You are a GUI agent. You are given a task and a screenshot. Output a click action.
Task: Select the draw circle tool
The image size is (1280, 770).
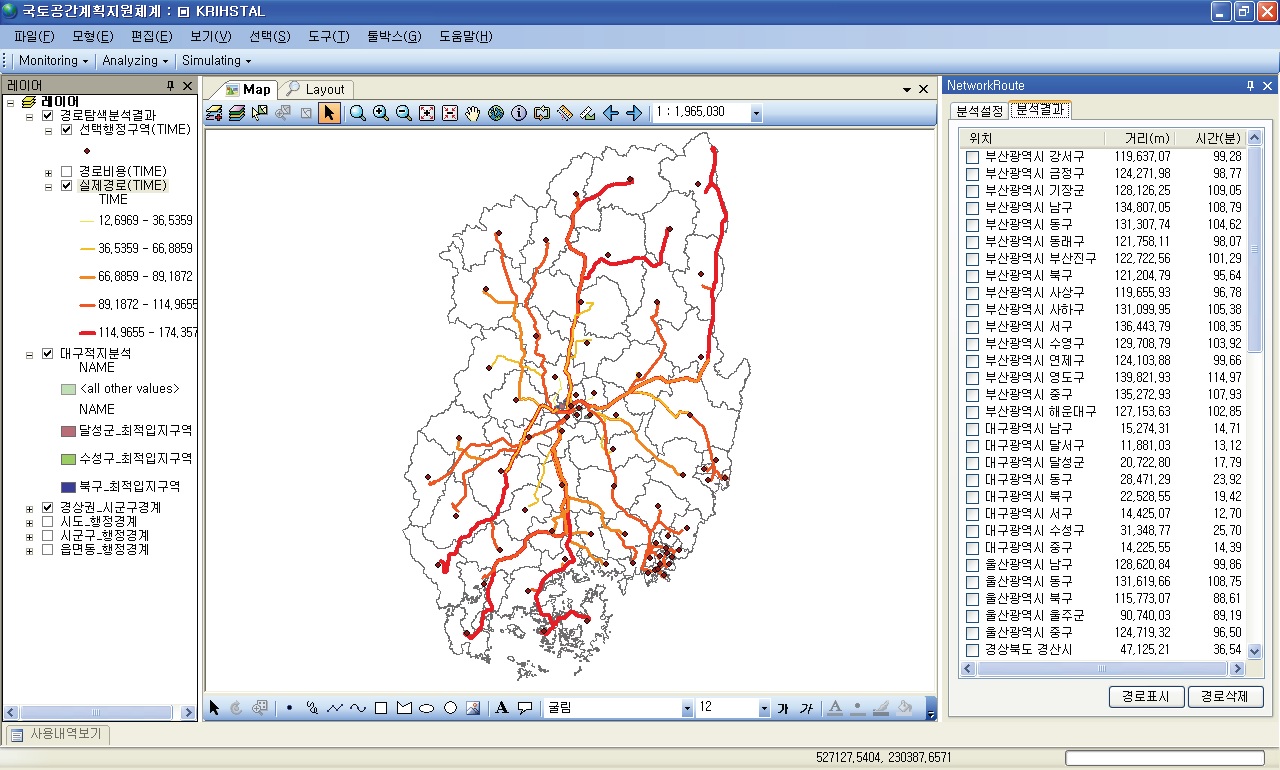pos(450,708)
